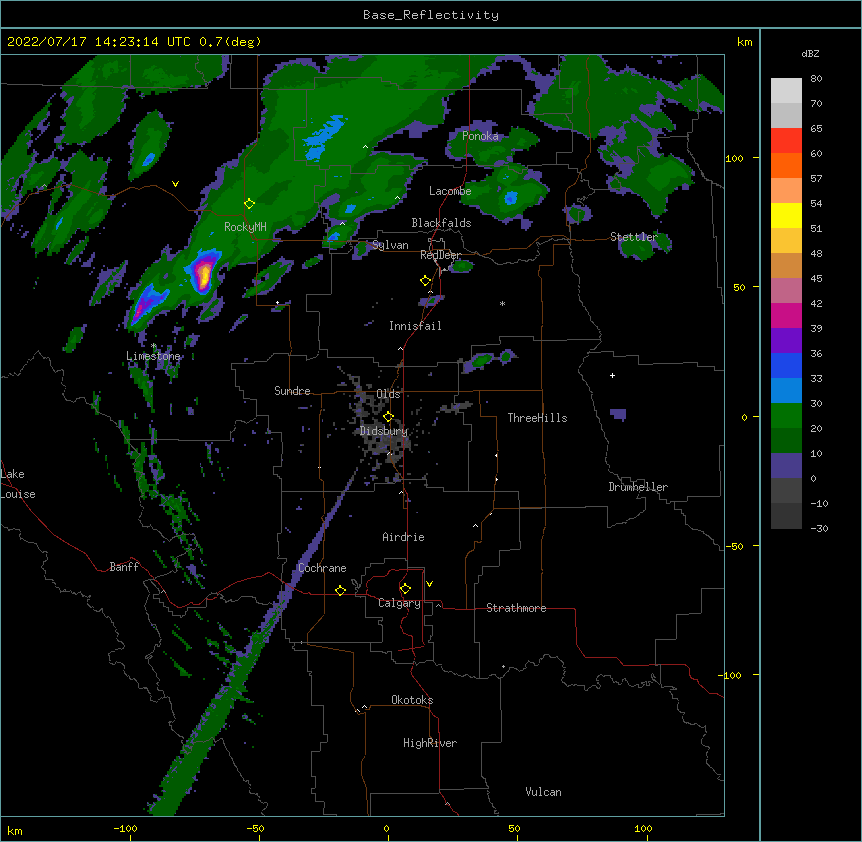
Task: Click the 50 tick on the bottom axis
Action: [514, 828]
